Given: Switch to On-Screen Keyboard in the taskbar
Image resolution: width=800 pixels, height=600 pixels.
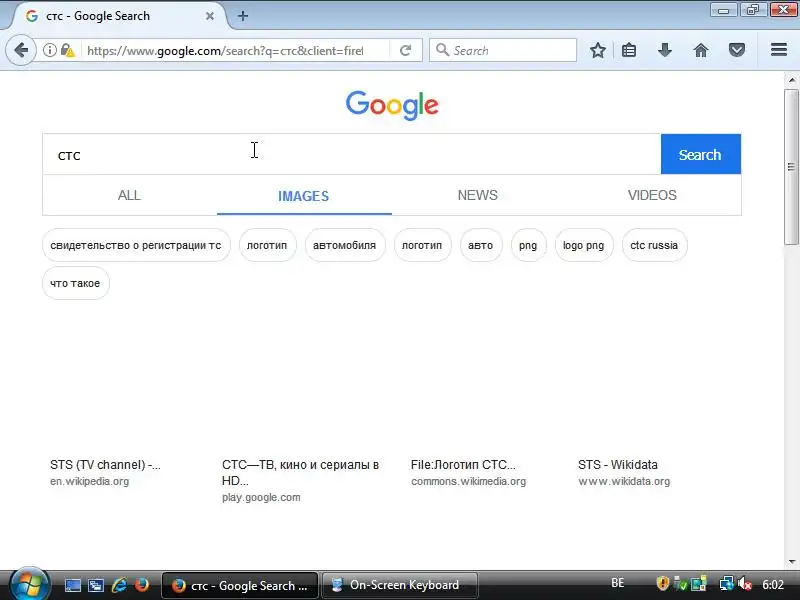Looking at the screenshot, I should point(400,585).
